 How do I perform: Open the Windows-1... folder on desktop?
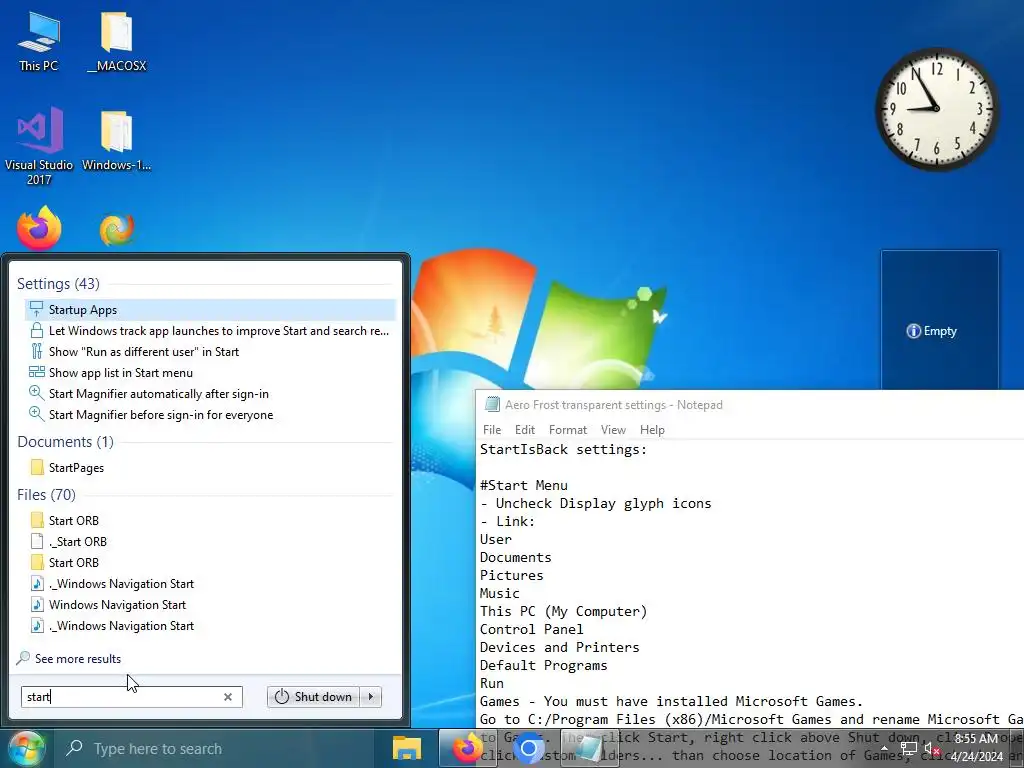[116, 140]
